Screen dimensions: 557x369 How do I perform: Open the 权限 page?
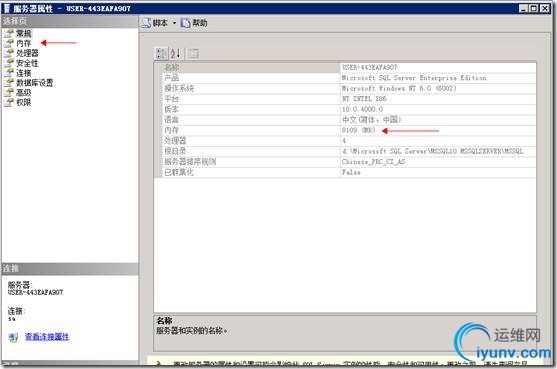pyautogui.click(x=24, y=103)
